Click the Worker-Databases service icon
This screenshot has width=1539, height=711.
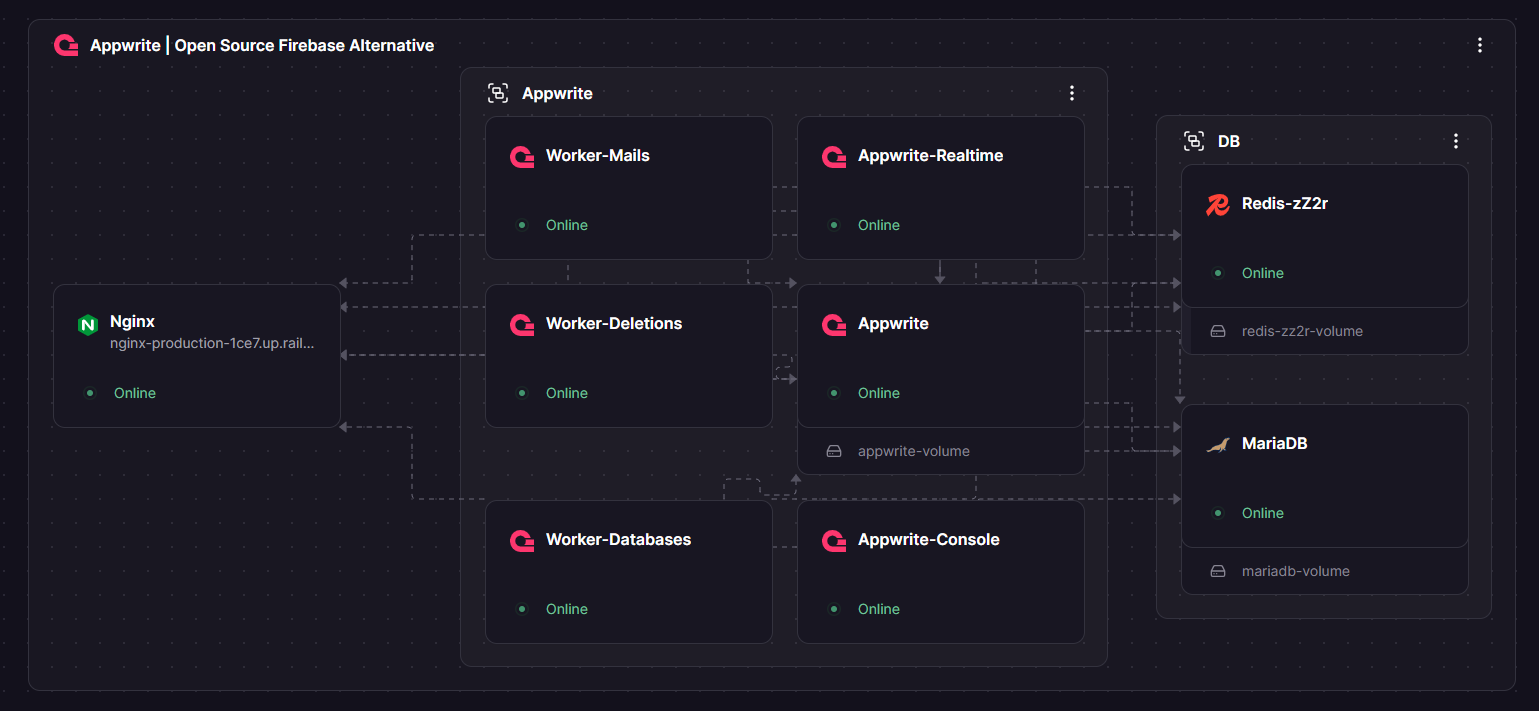coord(522,540)
